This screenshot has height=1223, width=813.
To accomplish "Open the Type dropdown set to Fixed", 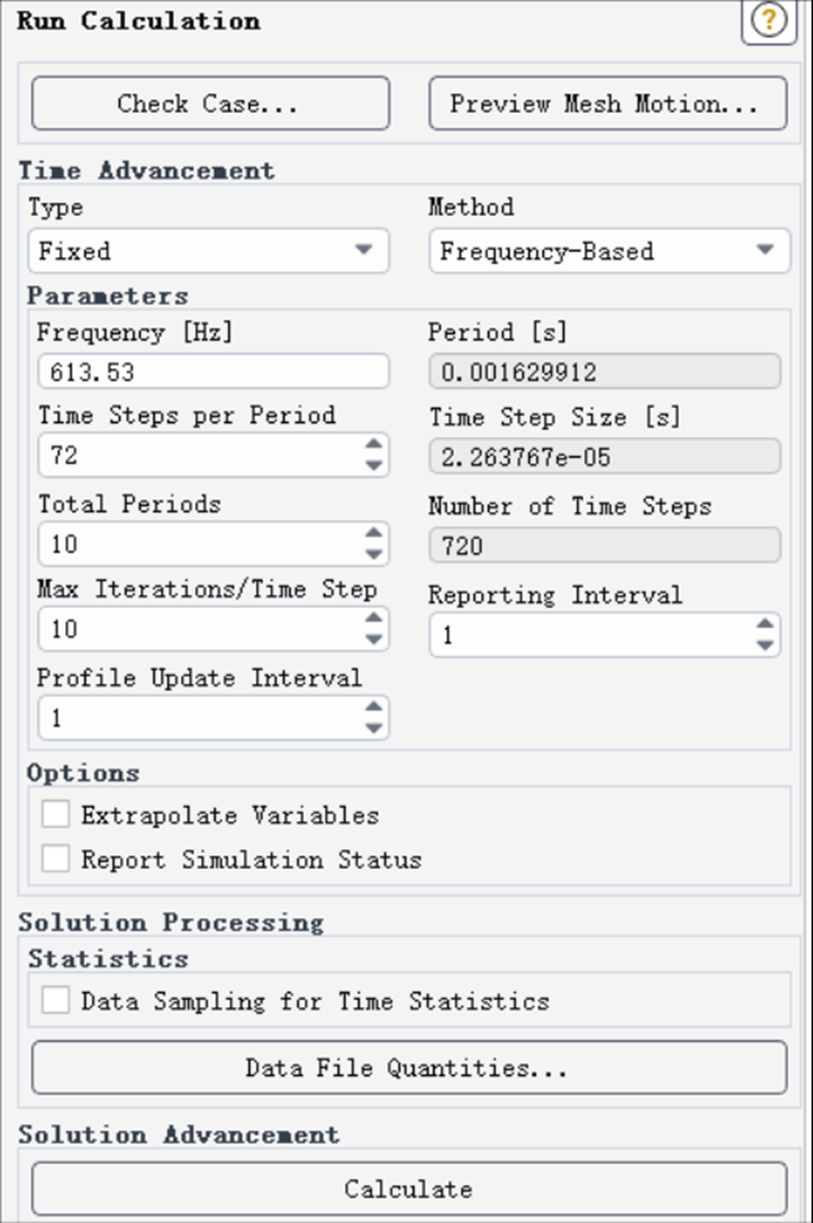I will point(208,250).
